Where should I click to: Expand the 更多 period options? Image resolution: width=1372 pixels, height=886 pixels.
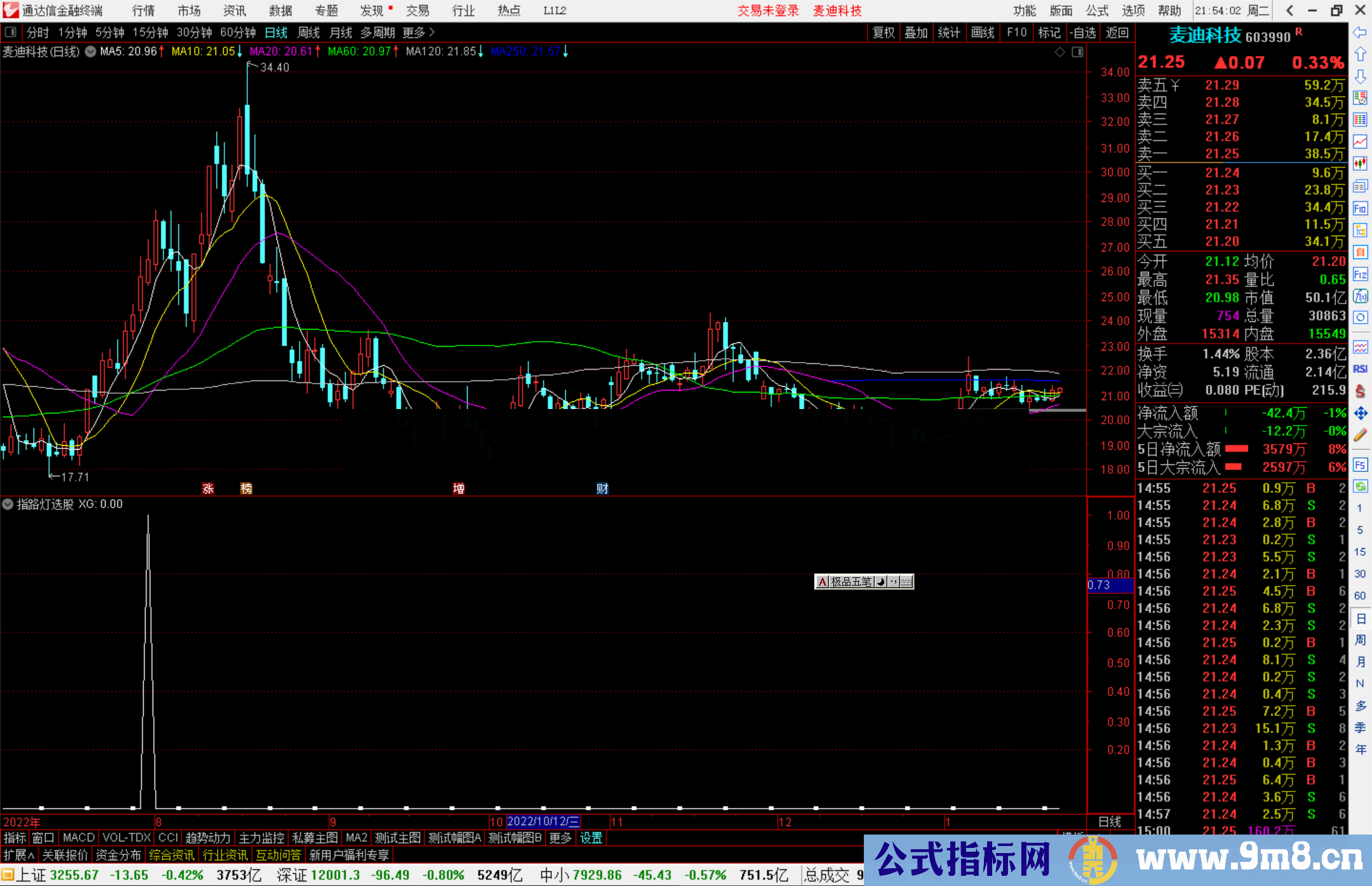[x=419, y=32]
